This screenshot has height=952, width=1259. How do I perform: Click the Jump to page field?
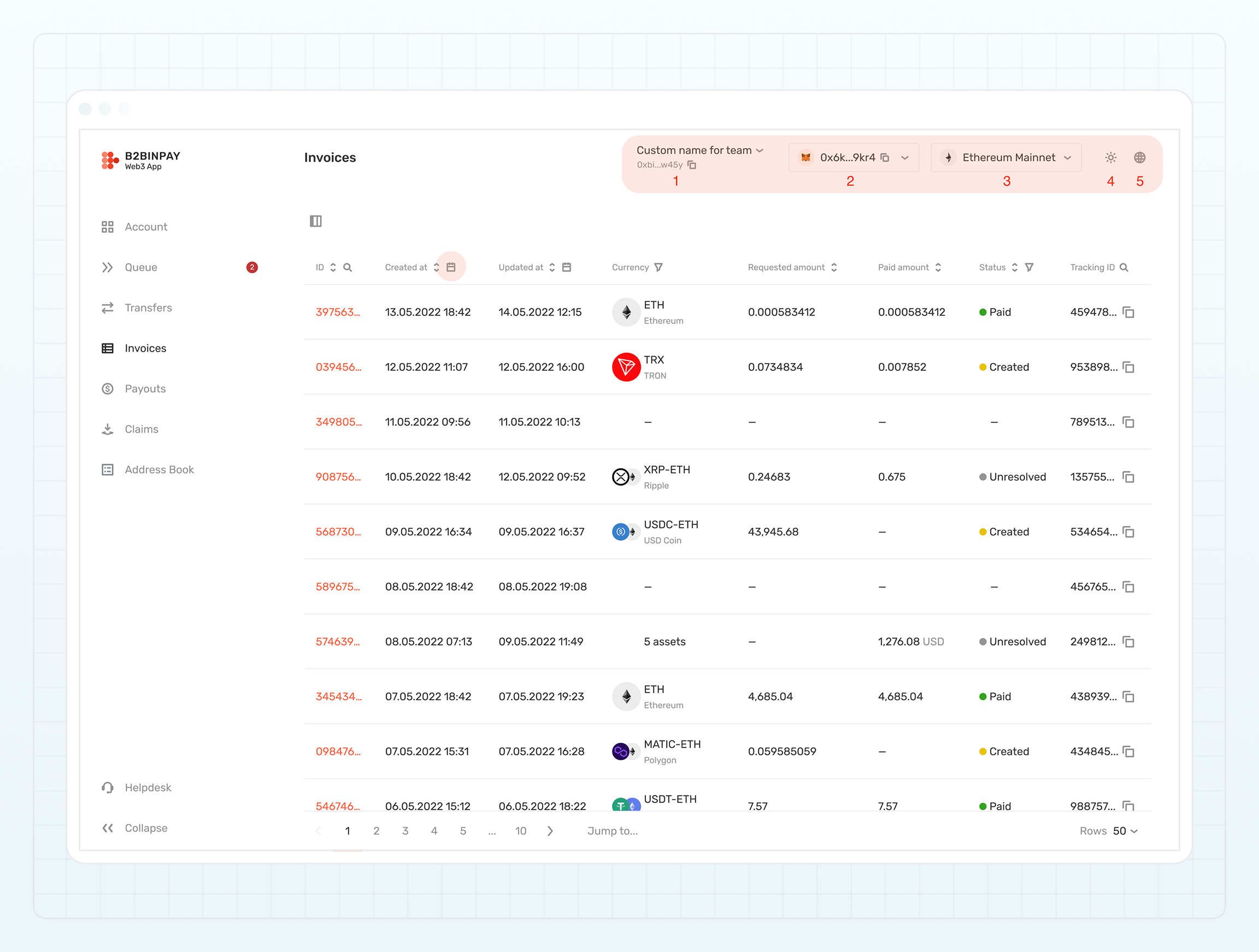click(x=613, y=831)
